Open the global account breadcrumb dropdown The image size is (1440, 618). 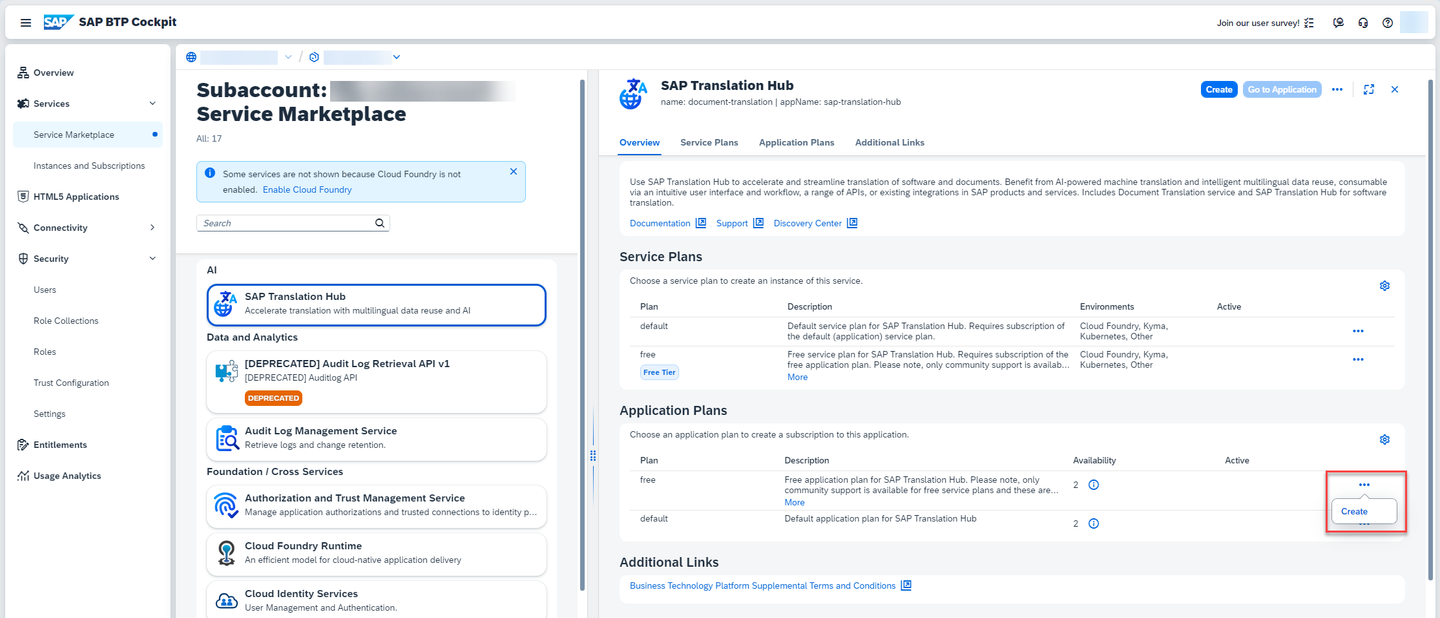pos(289,57)
